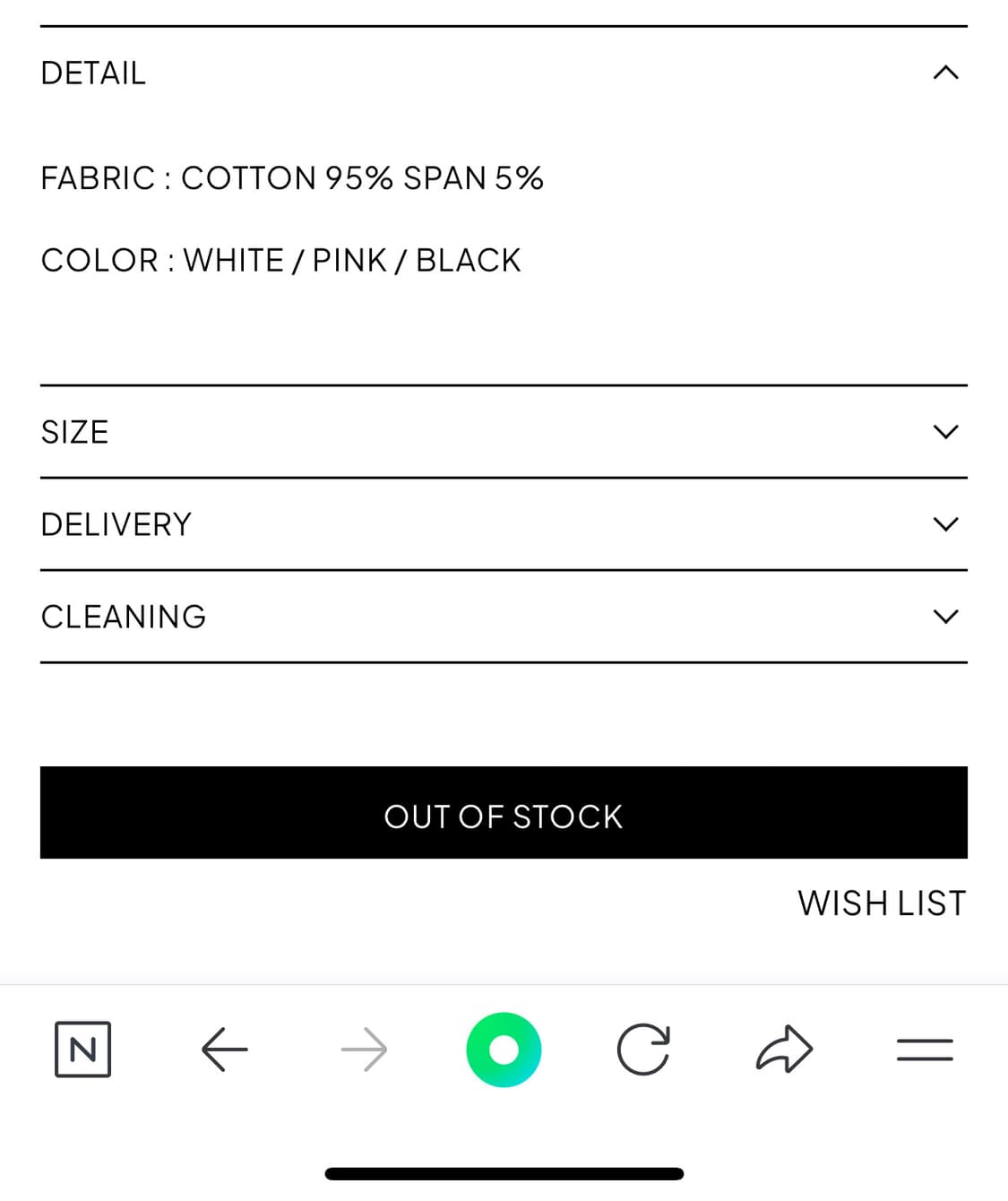
Task: Open the DELIVERY section heading
Action: tap(116, 524)
